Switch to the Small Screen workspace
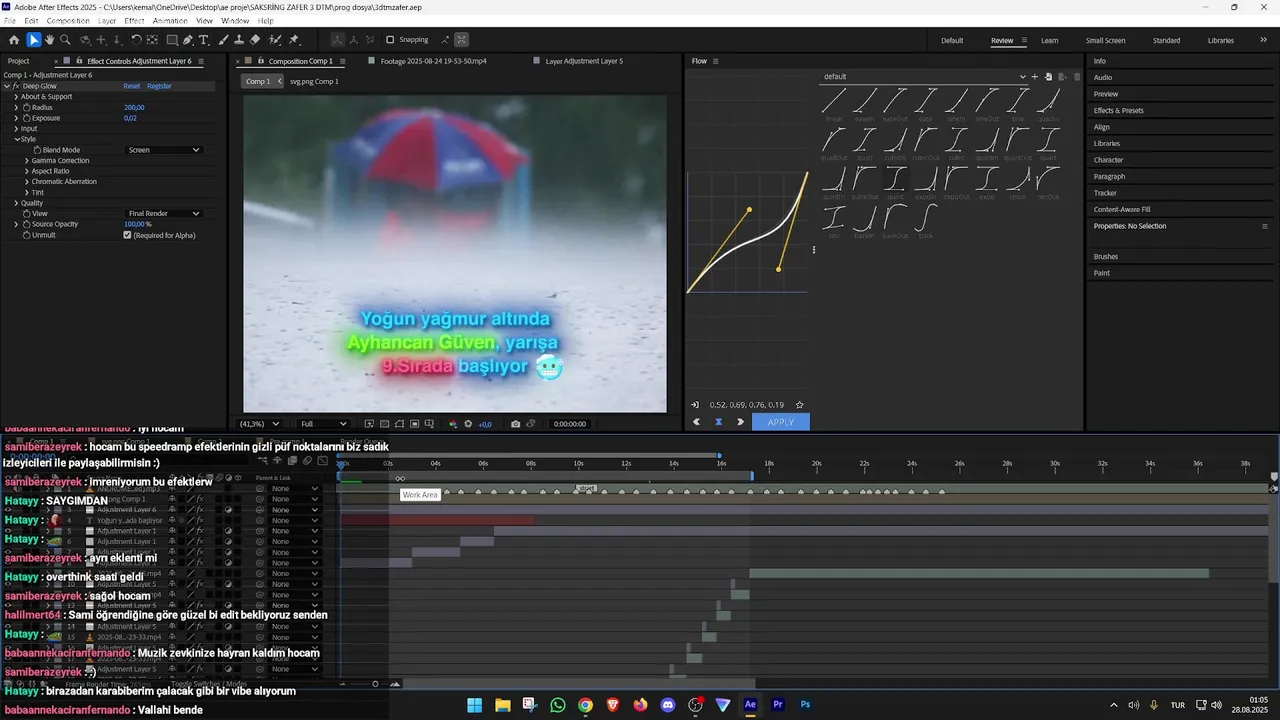Viewport: 1280px width, 720px height. pos(1105,41)
